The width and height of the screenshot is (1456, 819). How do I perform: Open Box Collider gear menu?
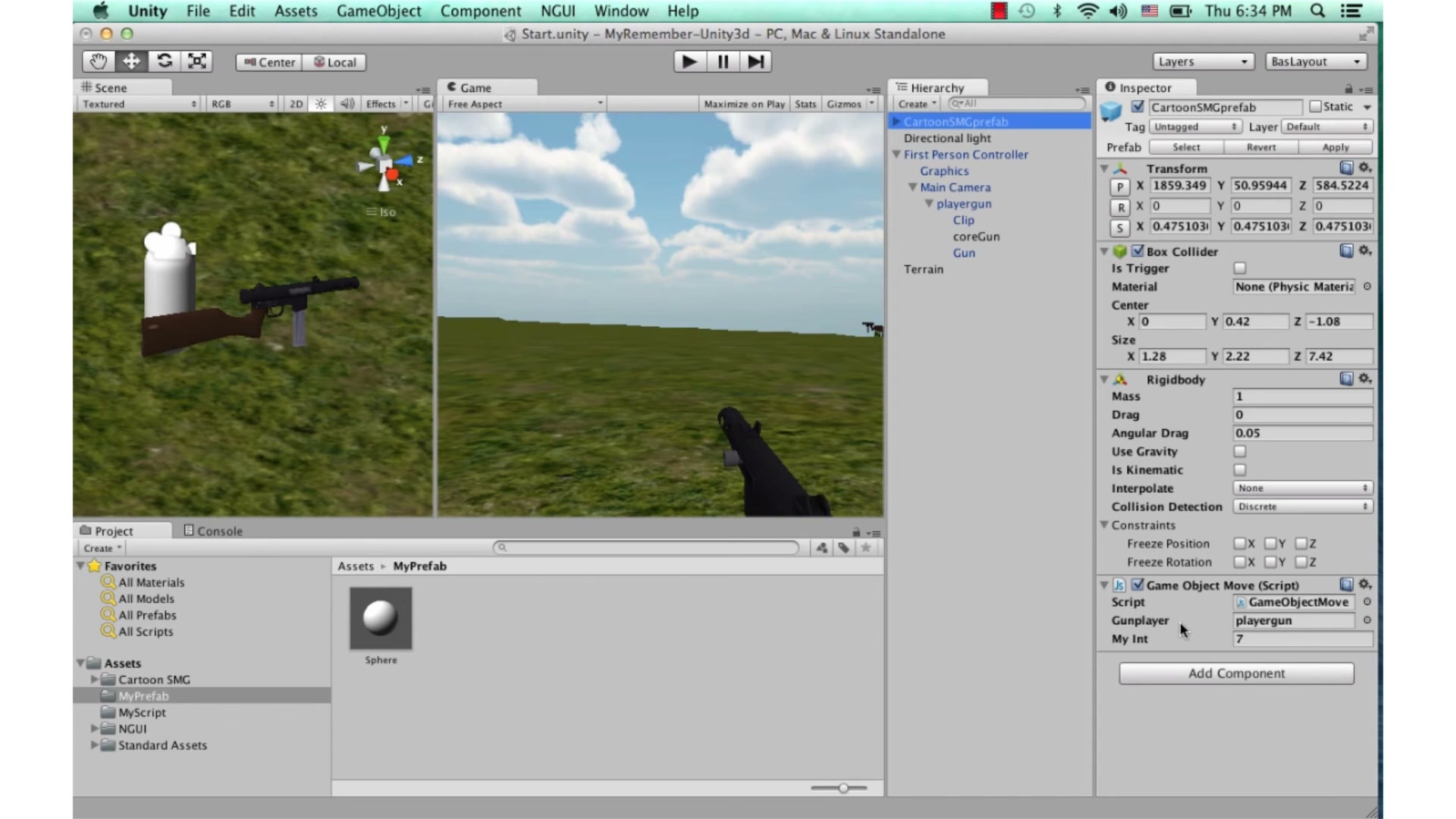(1365, 250)
